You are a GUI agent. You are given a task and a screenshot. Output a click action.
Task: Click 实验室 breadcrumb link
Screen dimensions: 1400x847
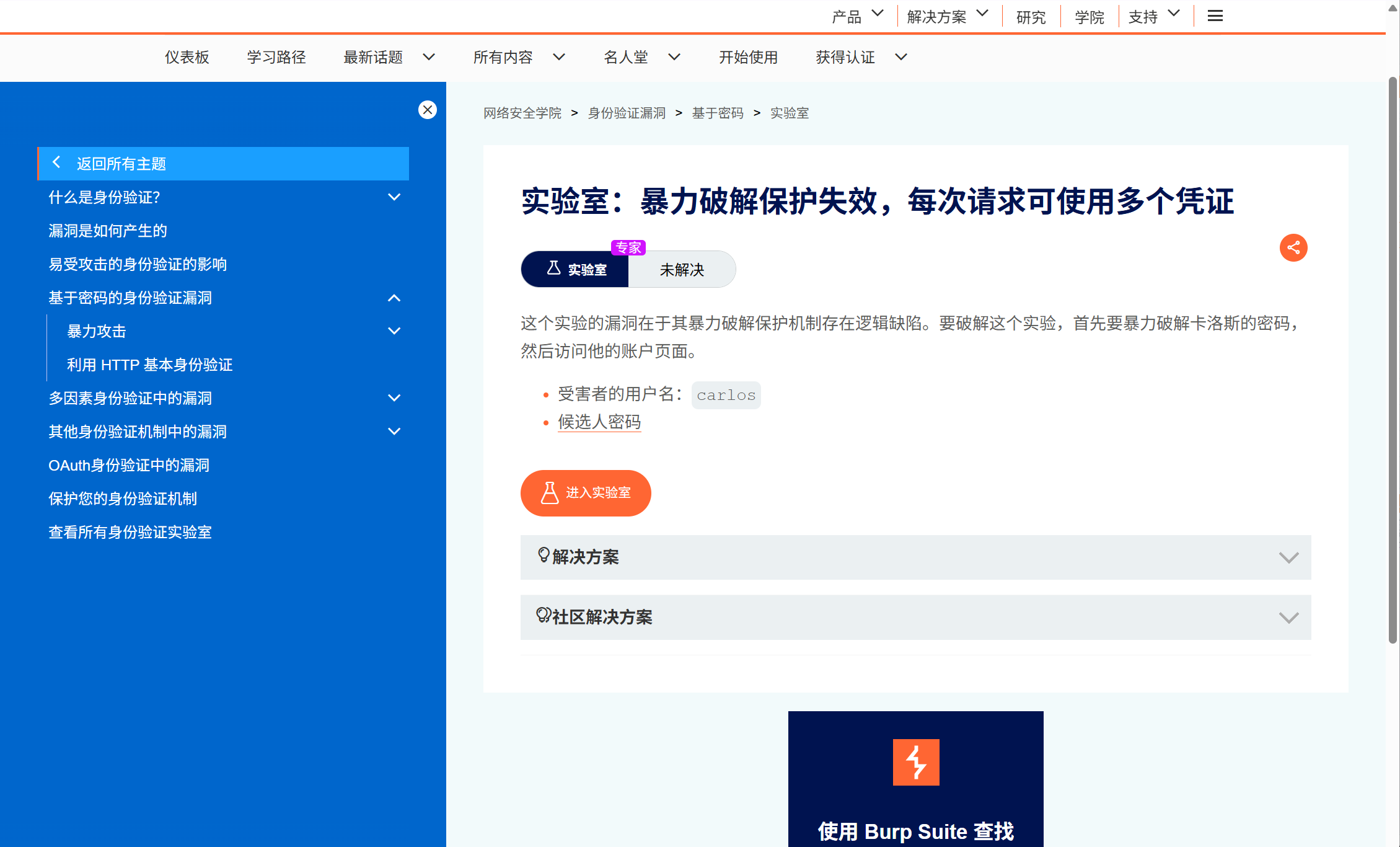(x=790, y=113)
